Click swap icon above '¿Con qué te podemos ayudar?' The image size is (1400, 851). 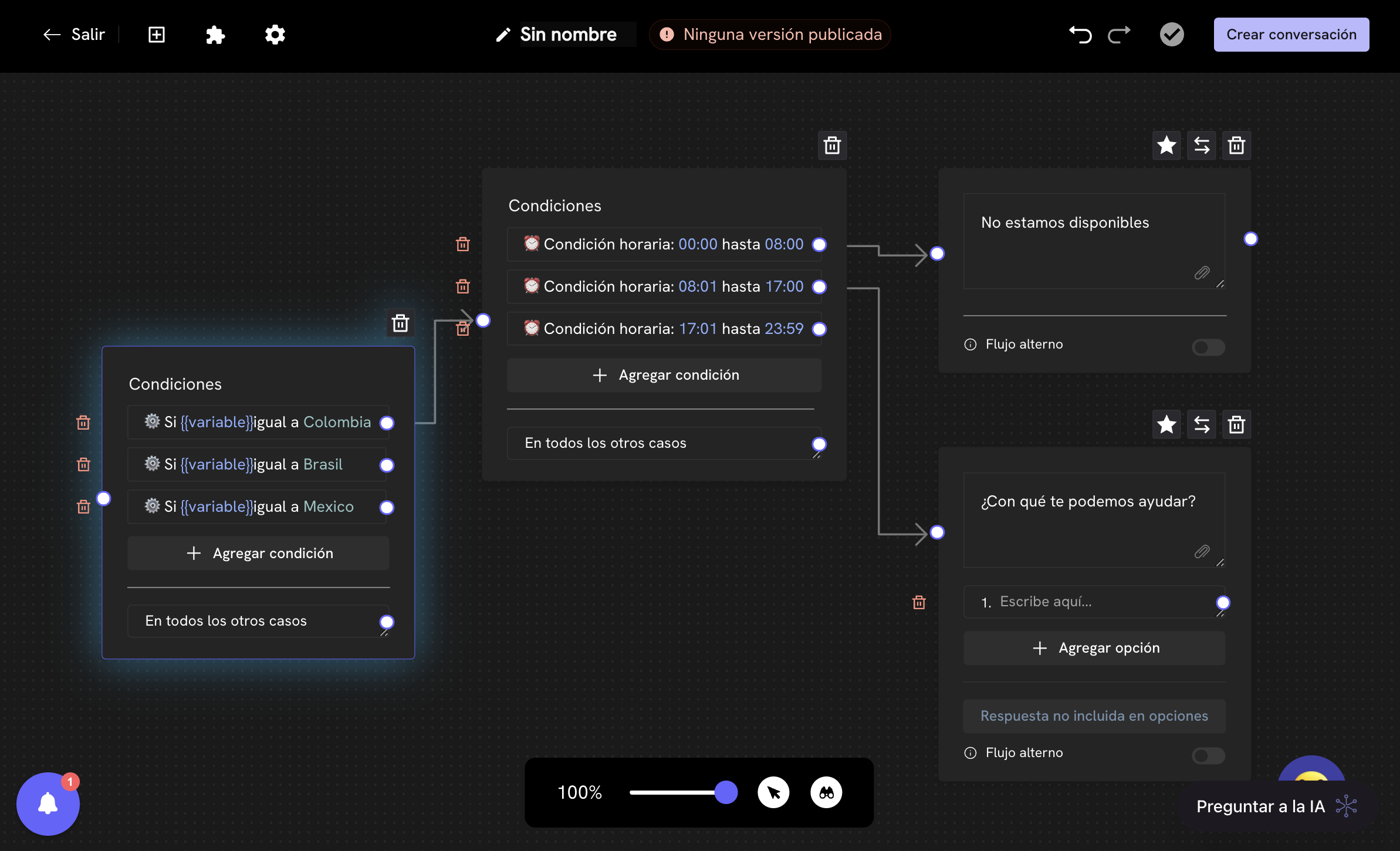tap(1201, 424)
